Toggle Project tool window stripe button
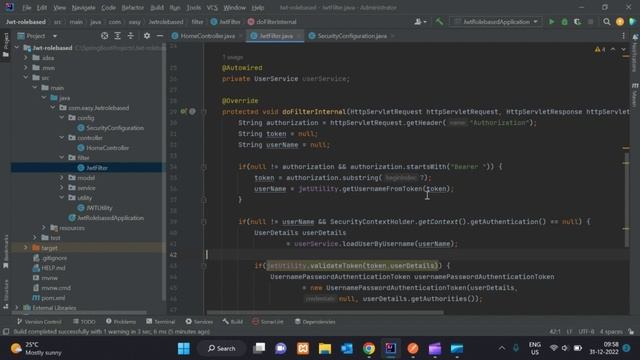The height and width of the screenshot is (360, 640). [5, 45]
